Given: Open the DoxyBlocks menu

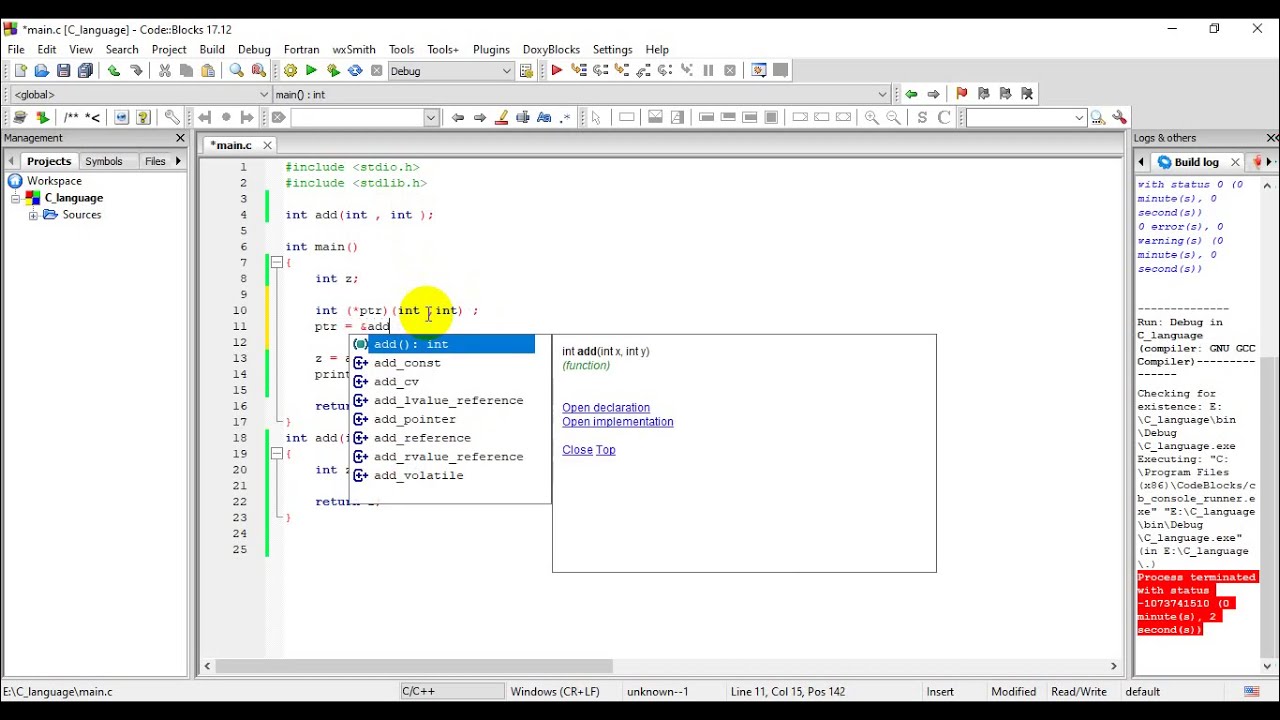Looking at the screenshot, I should tap(551, 49).
